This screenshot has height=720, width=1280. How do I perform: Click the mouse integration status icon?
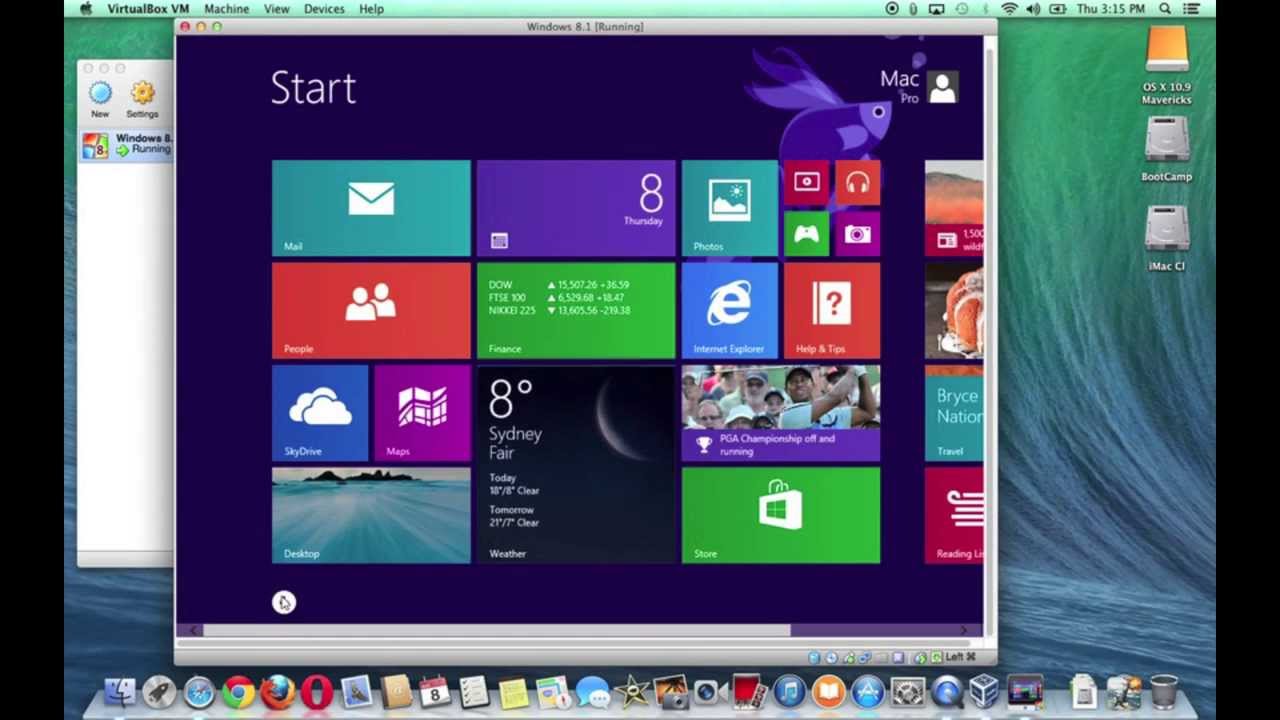coord(919,657)
